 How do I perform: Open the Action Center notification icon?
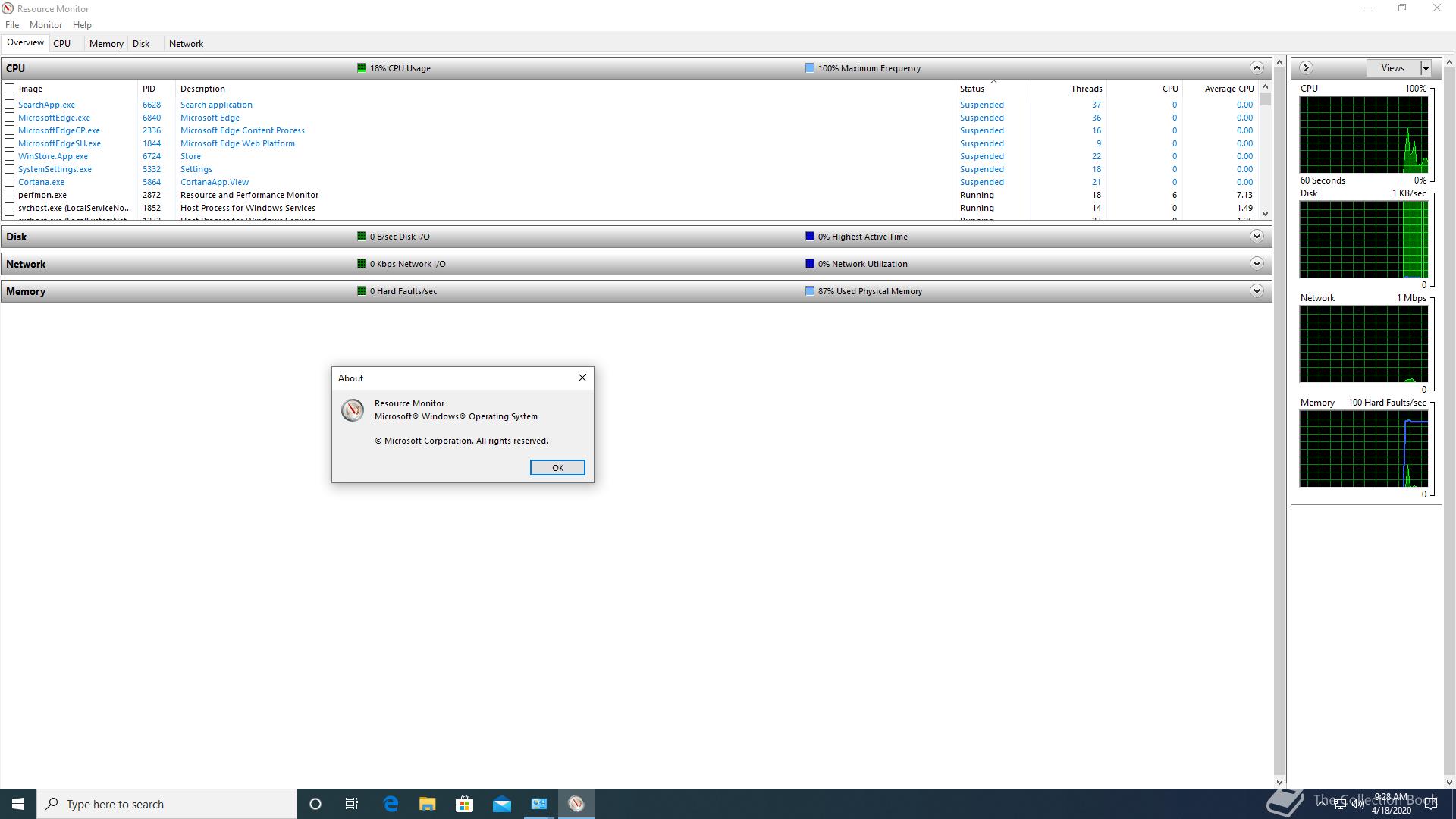1430,804
